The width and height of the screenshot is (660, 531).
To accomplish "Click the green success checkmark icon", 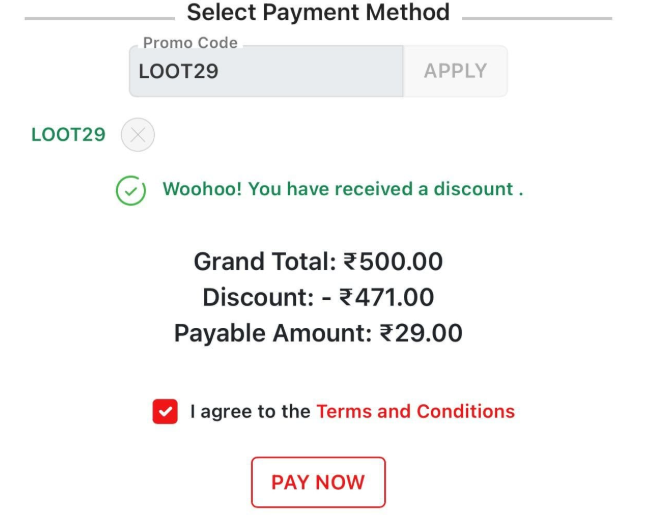I will [x=131, y=190].
